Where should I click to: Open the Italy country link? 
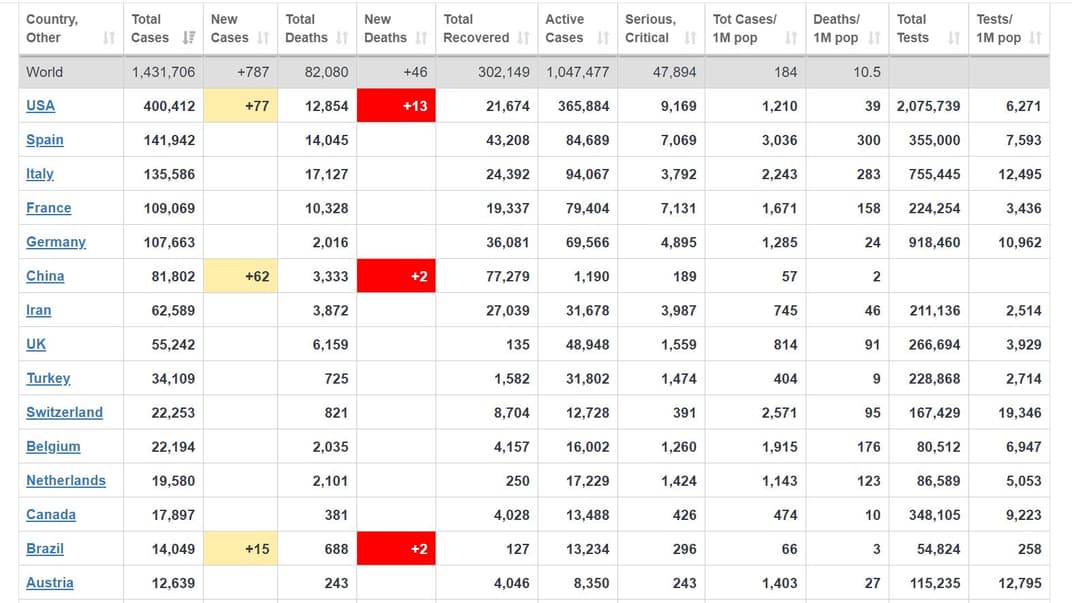(x=40, y=174)
